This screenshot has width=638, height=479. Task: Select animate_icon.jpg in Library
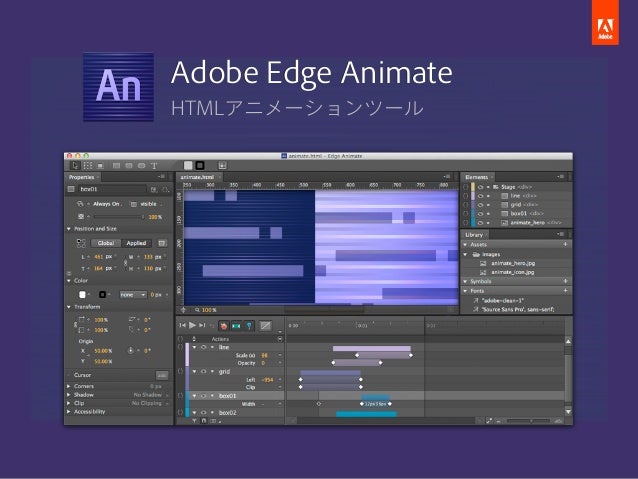pos(512,272)
